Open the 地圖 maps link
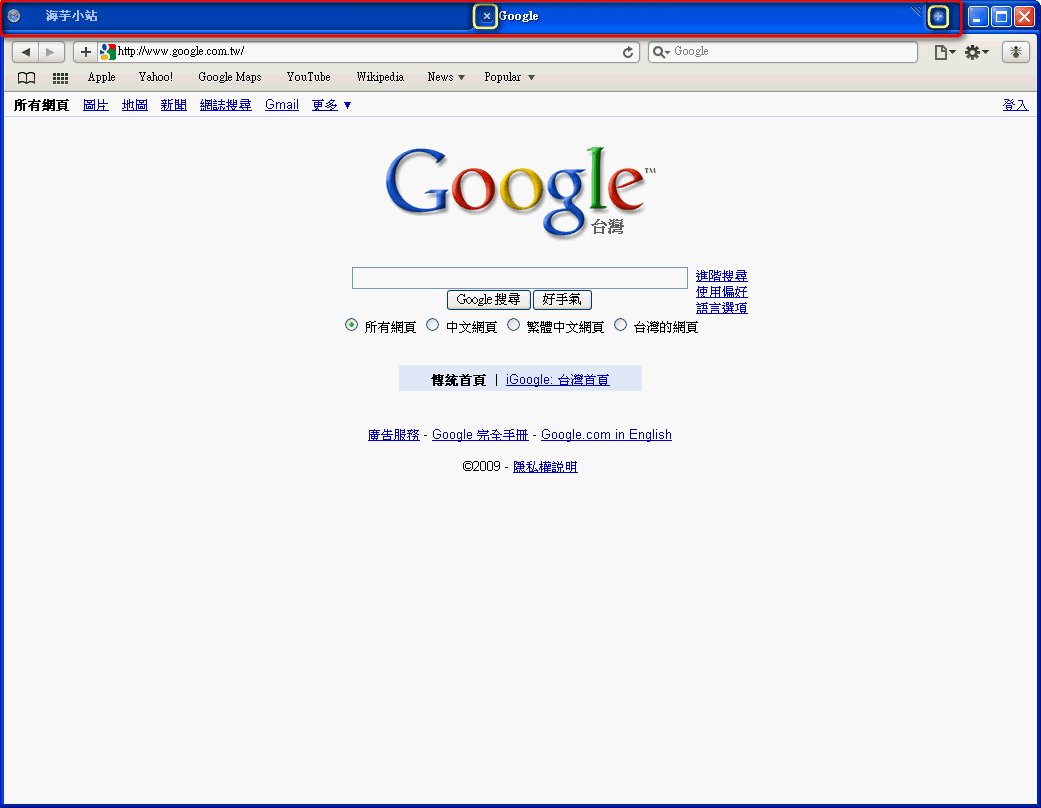Image resolution: width=1041 pixels, height=808 pixels. 135,105
